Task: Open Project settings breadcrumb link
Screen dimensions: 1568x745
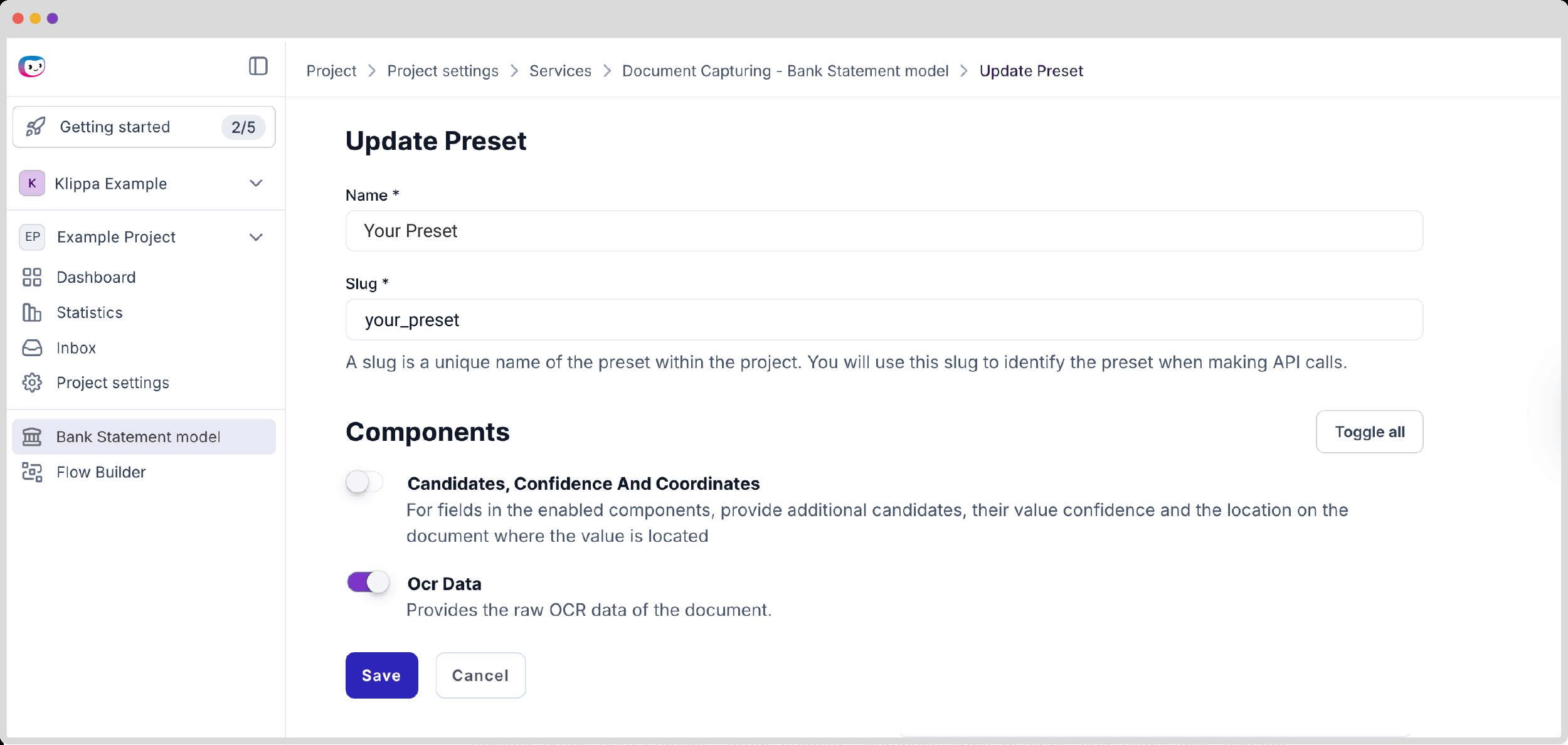Action: coord(443,71)
